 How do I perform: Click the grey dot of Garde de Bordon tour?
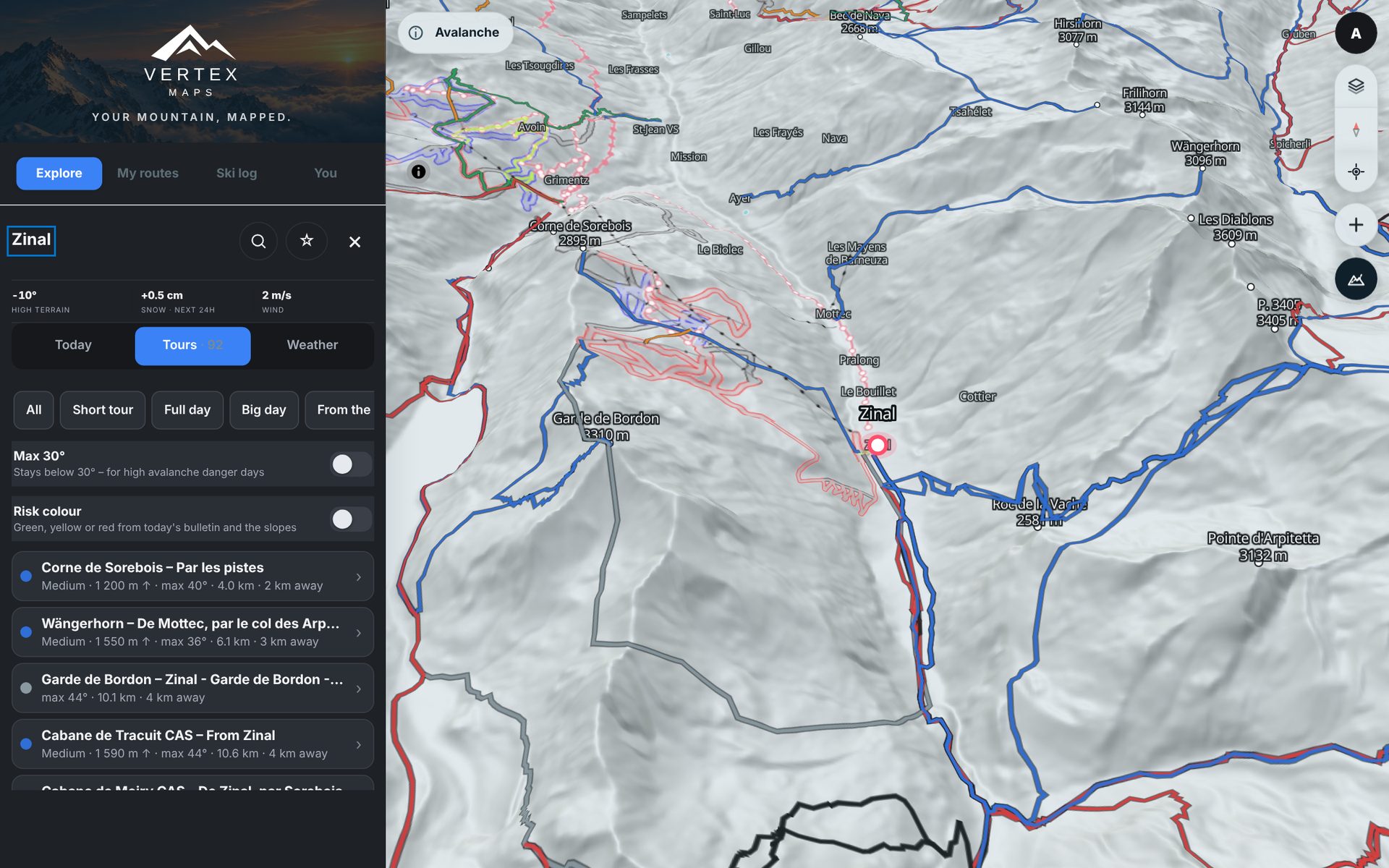click(26, 688)
